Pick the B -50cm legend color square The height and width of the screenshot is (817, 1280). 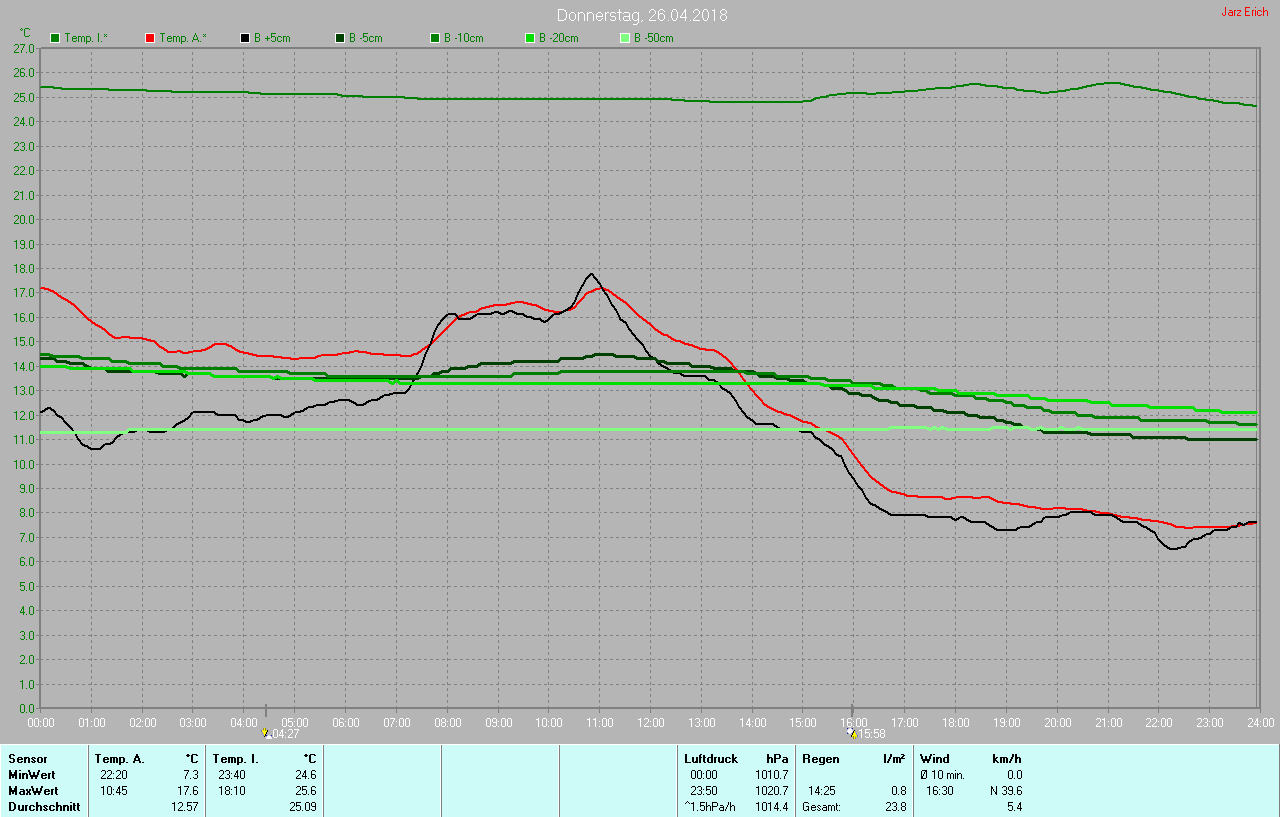[x=625, y=38]
